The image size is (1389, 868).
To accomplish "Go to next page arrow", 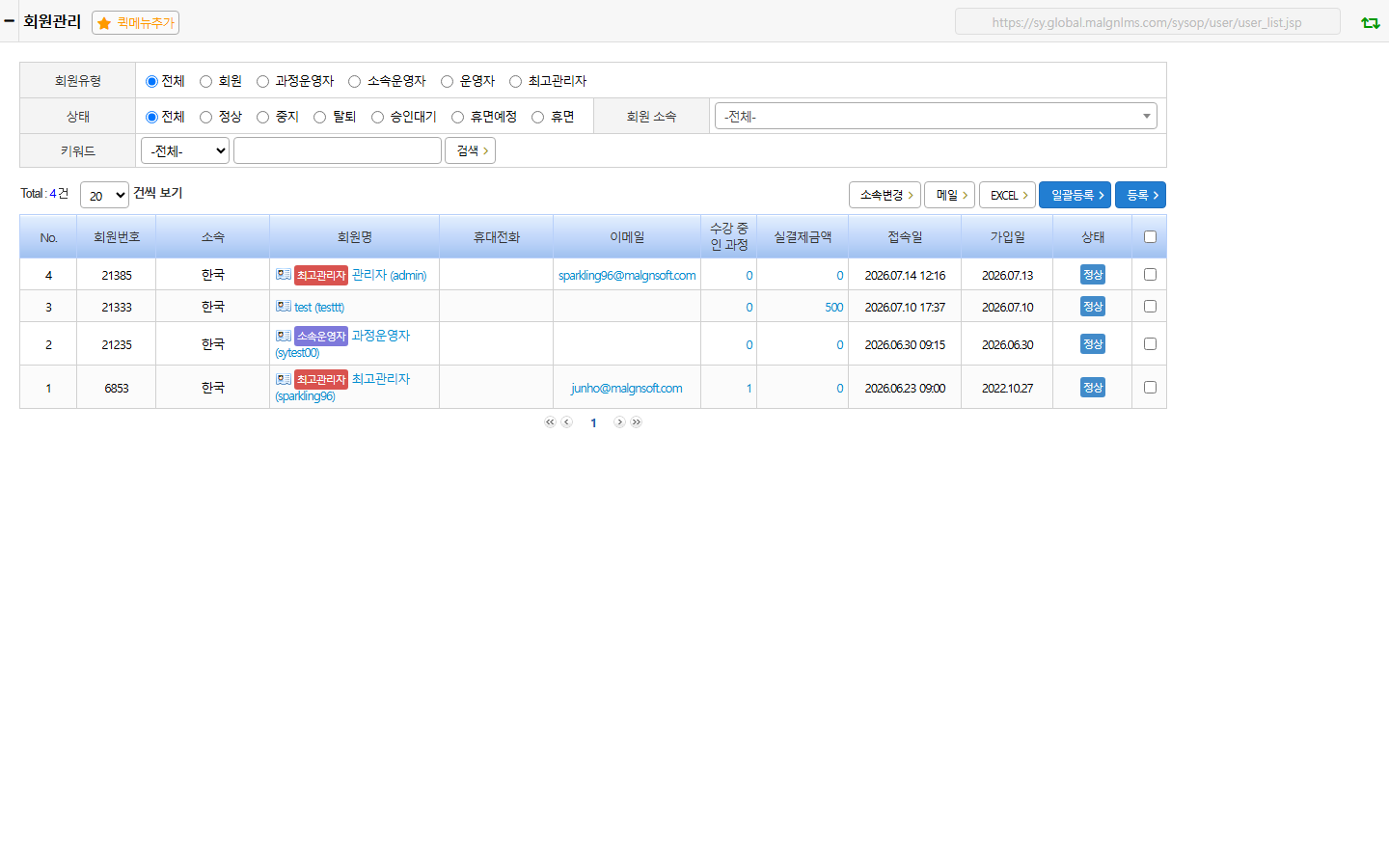I will pos(619,422).
